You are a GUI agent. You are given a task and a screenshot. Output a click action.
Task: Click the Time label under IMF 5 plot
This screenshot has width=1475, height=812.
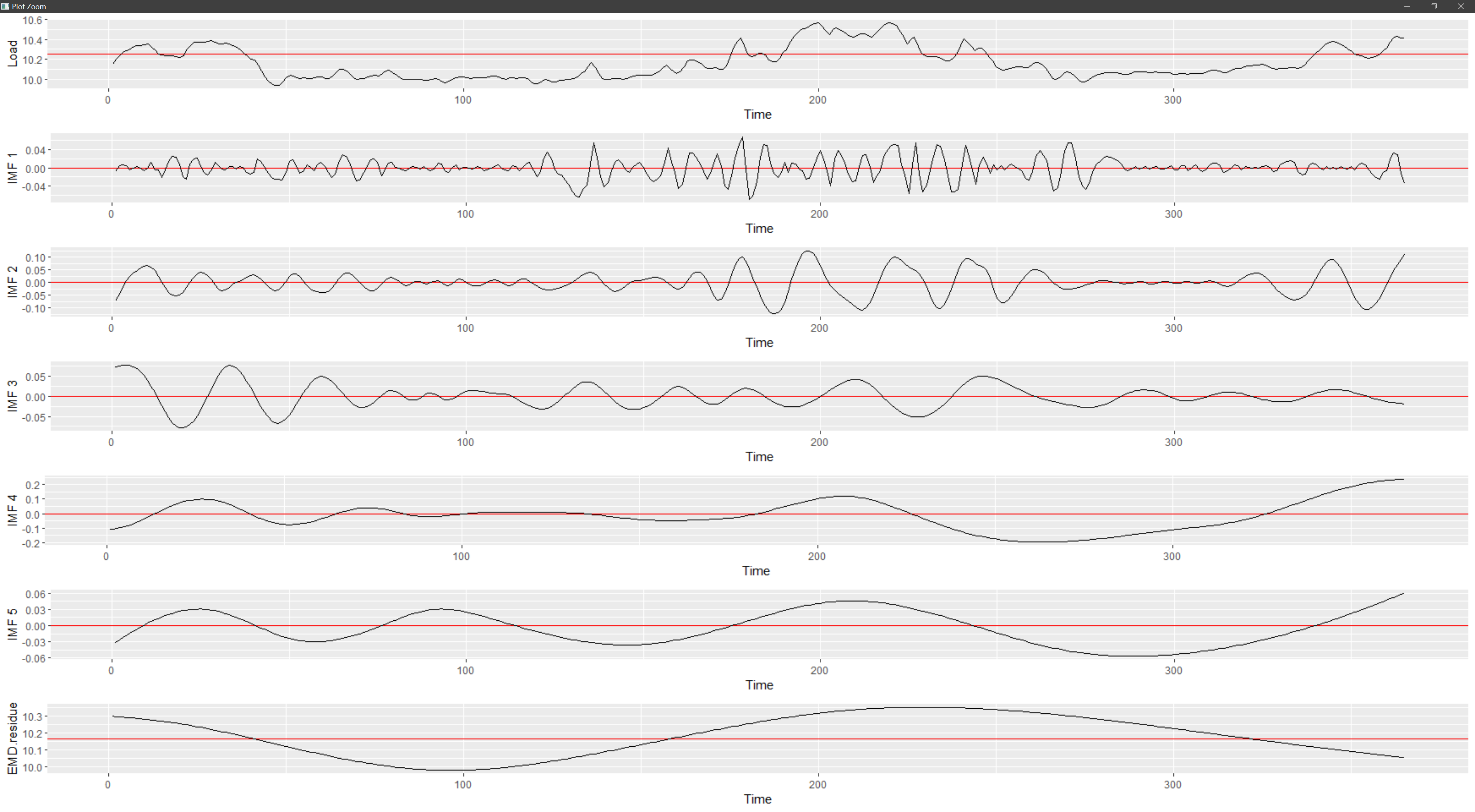(759, 684)
